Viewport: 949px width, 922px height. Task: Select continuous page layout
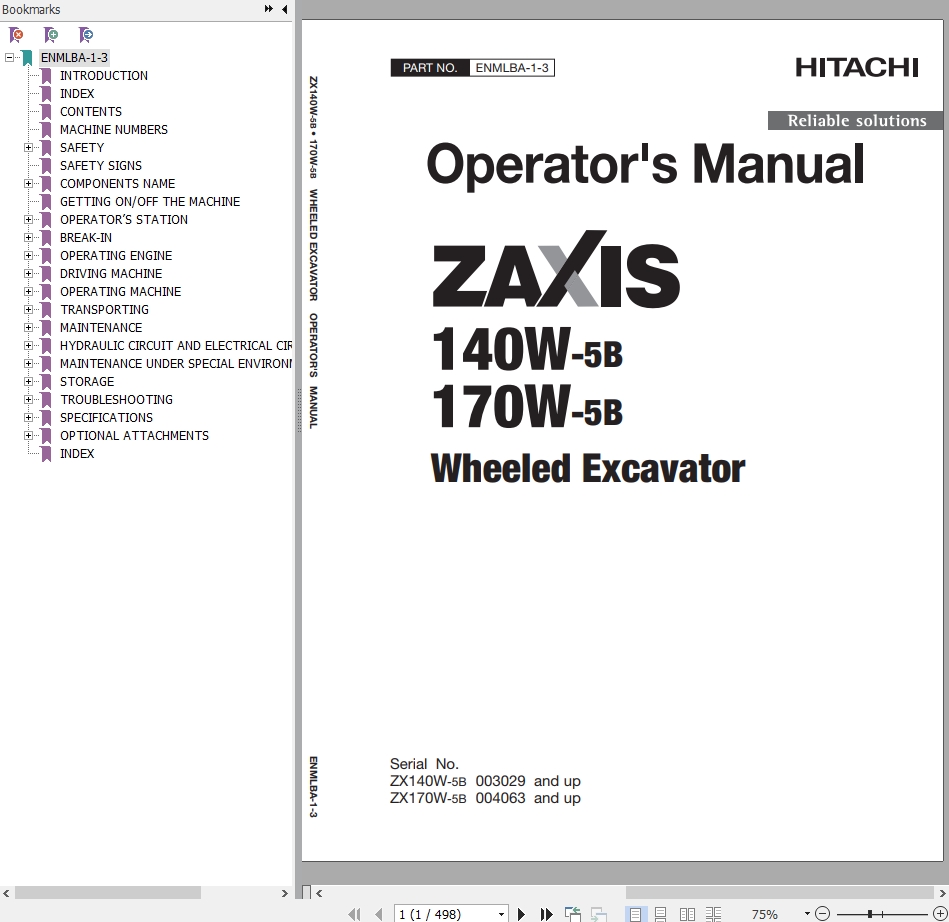tap(660, 914)
